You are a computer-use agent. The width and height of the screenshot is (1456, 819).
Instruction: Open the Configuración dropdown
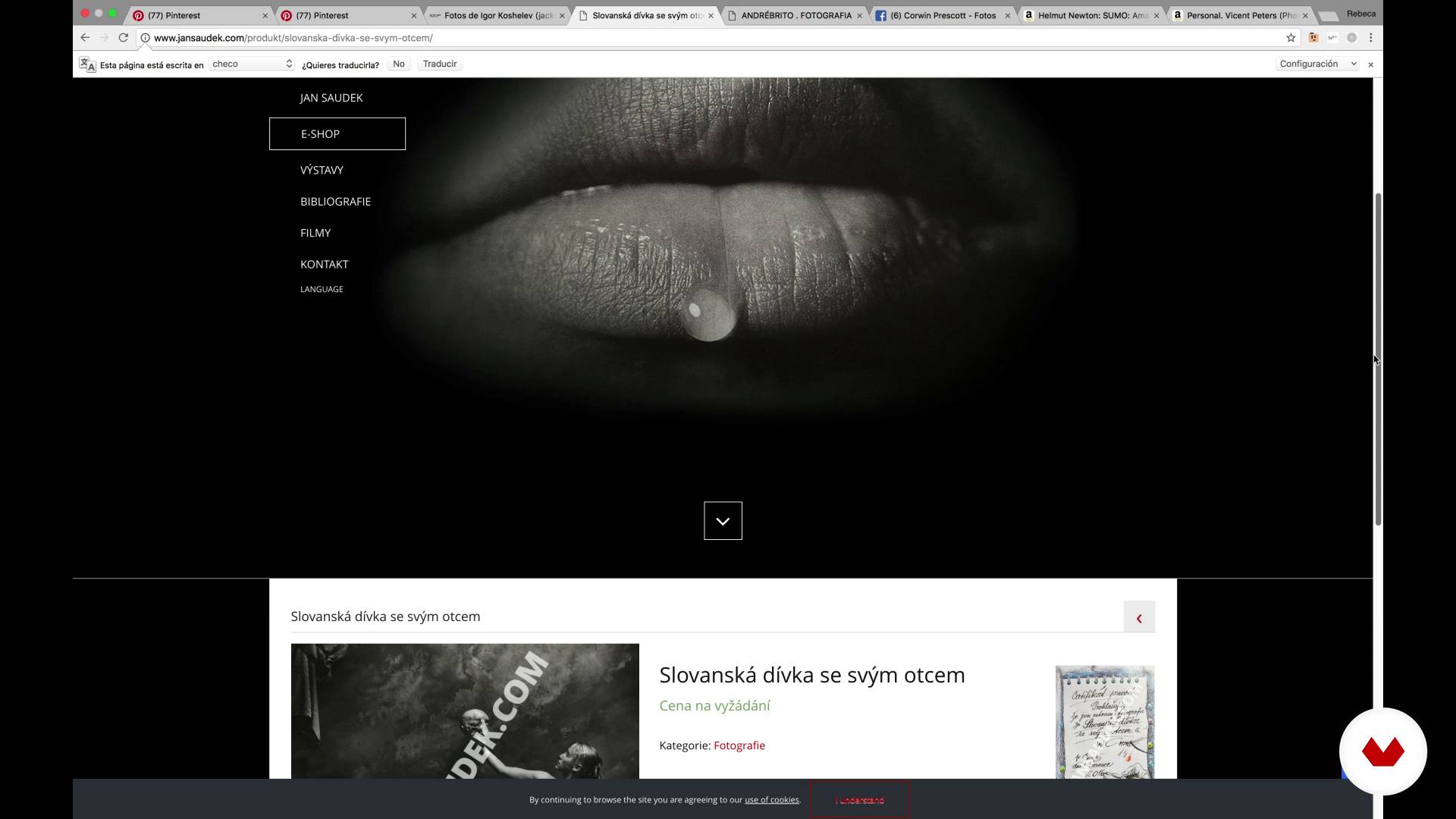[x=1318, y=64]
